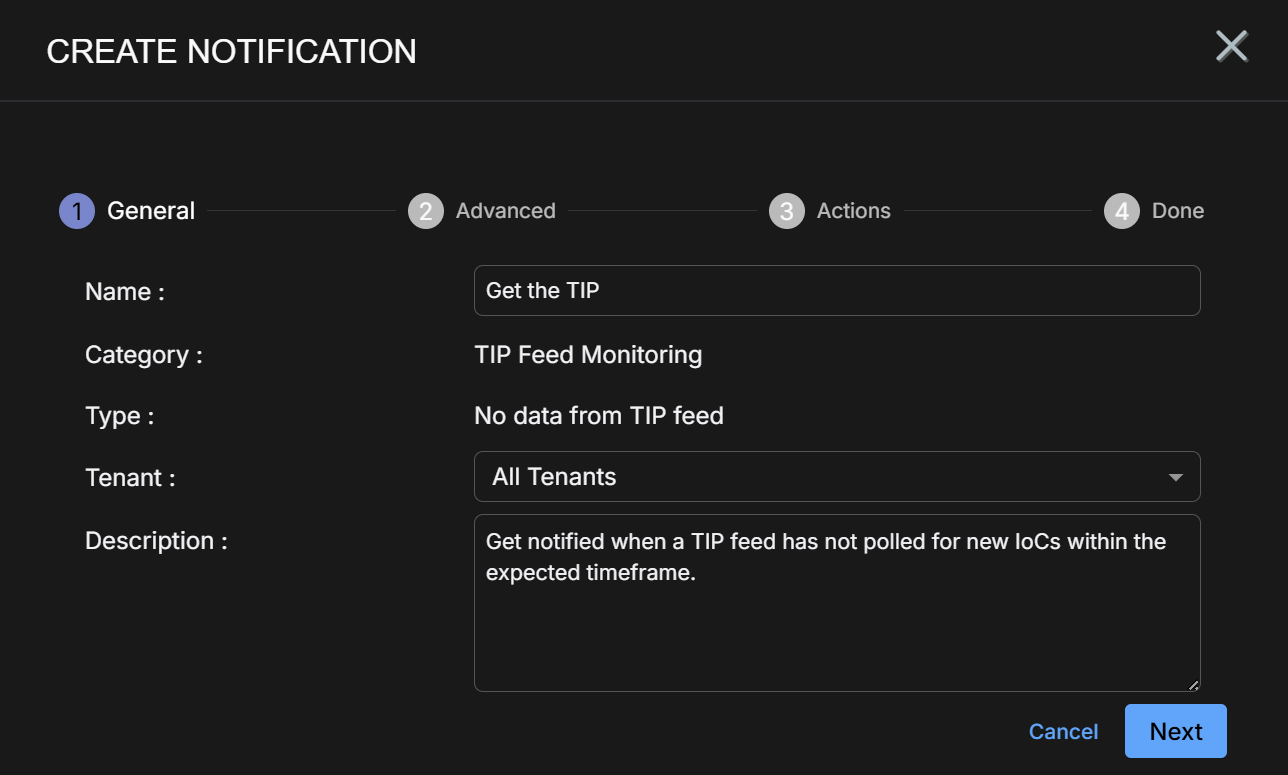
Task: Switch to the Advanced step
Action: (505, 211)
